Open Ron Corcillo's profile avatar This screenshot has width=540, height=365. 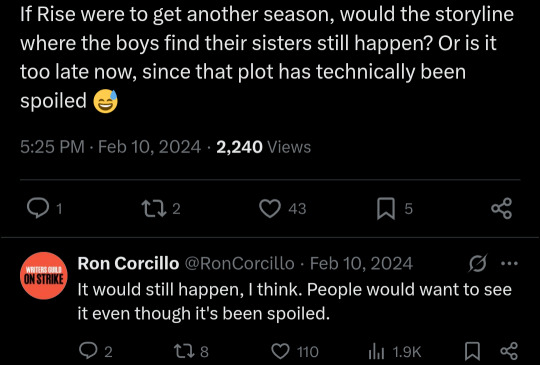[x=44, y=275]
